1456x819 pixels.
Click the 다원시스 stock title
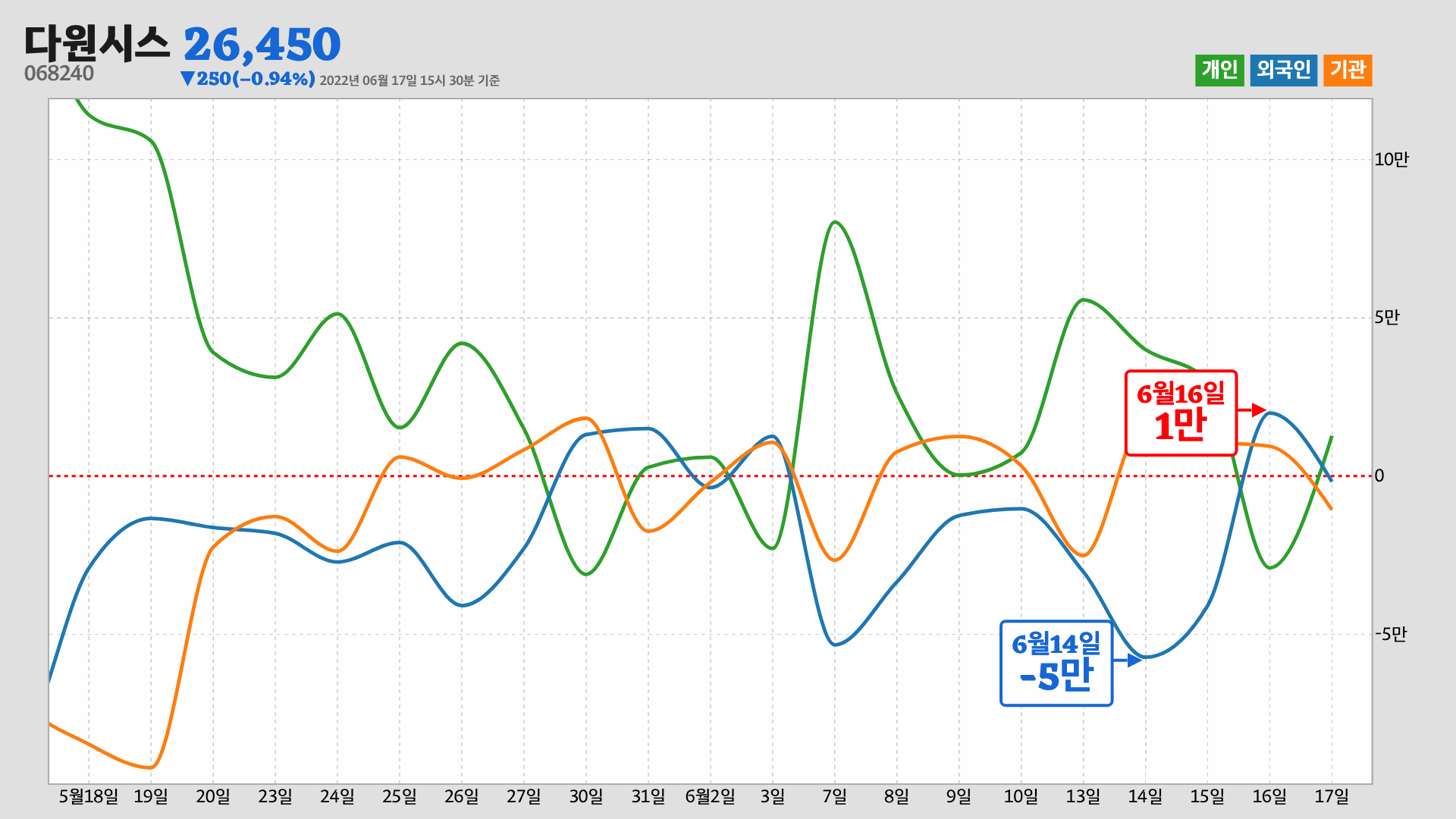coord(97,43)
